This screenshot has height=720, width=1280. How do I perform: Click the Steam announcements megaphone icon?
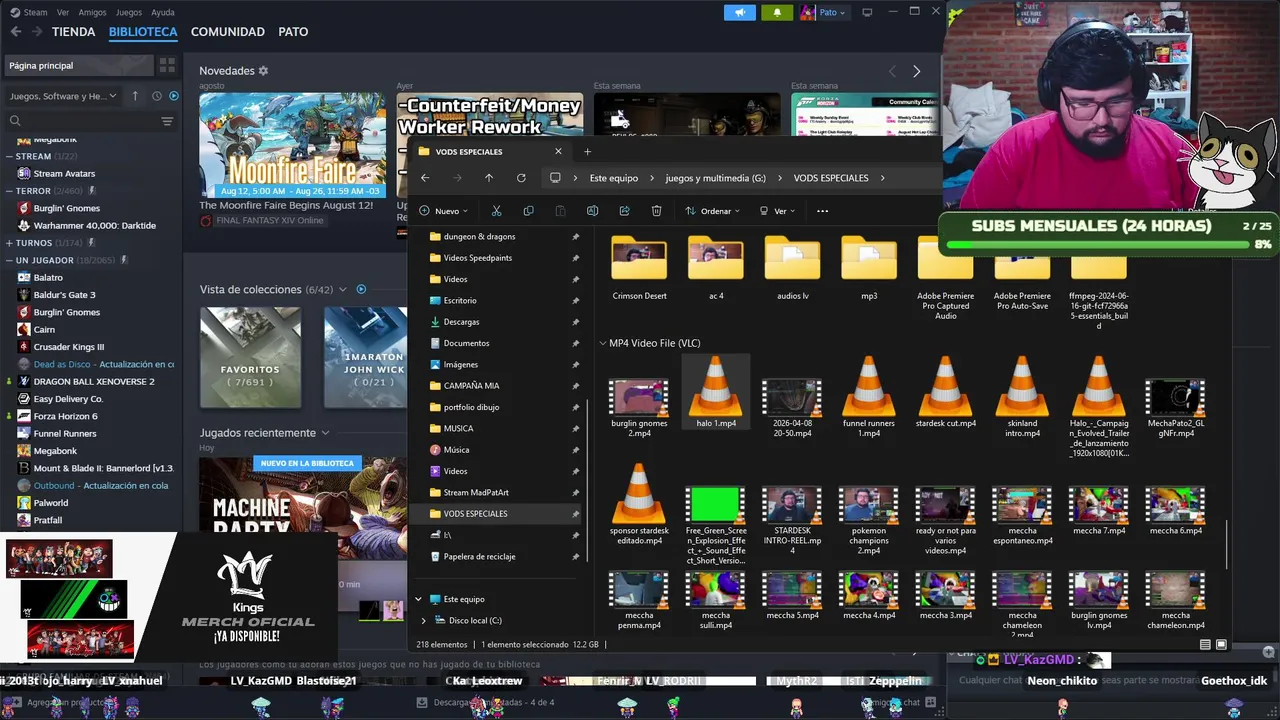[x=740, y=12]
